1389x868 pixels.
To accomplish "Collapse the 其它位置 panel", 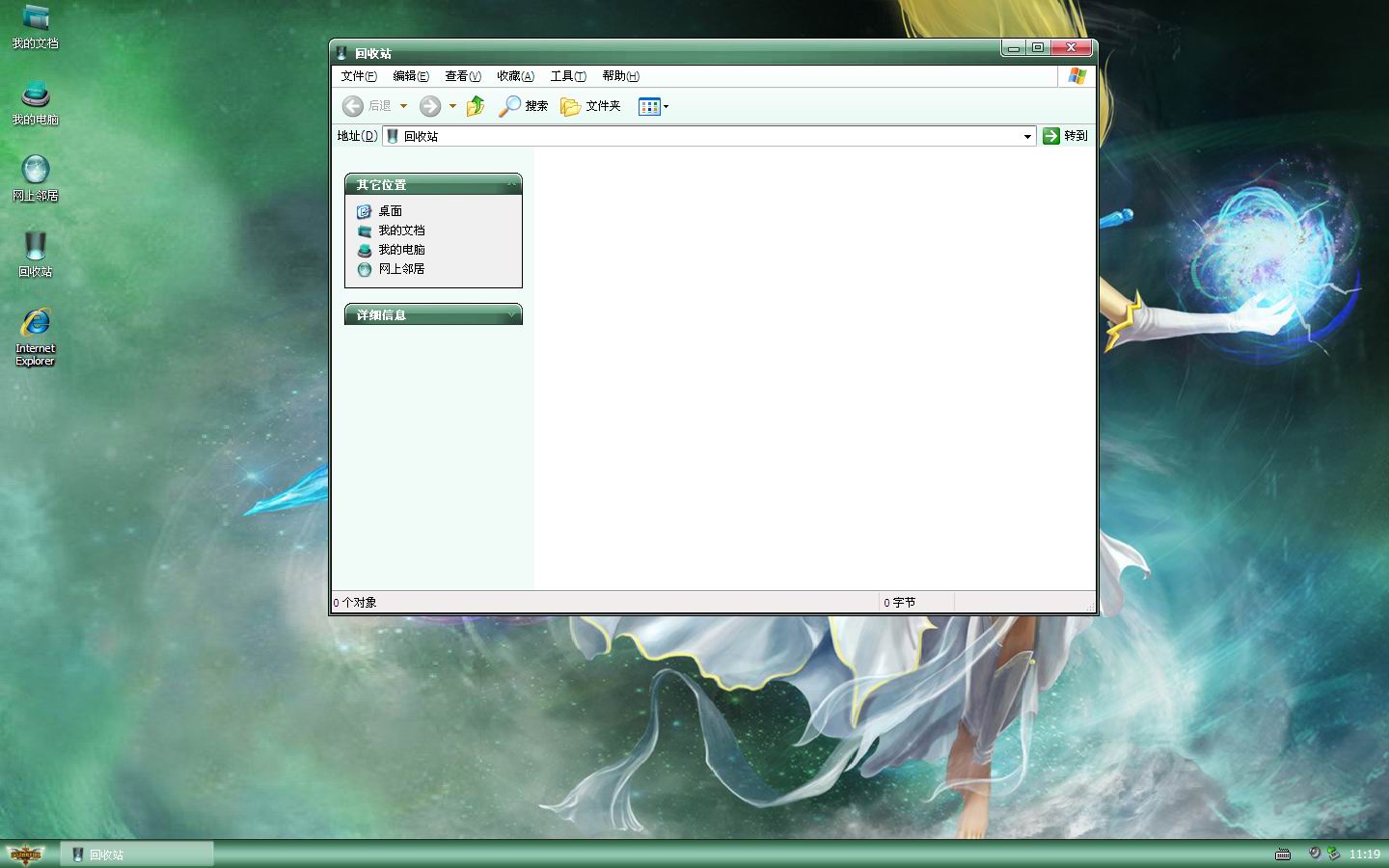I will tap(512, 184).
